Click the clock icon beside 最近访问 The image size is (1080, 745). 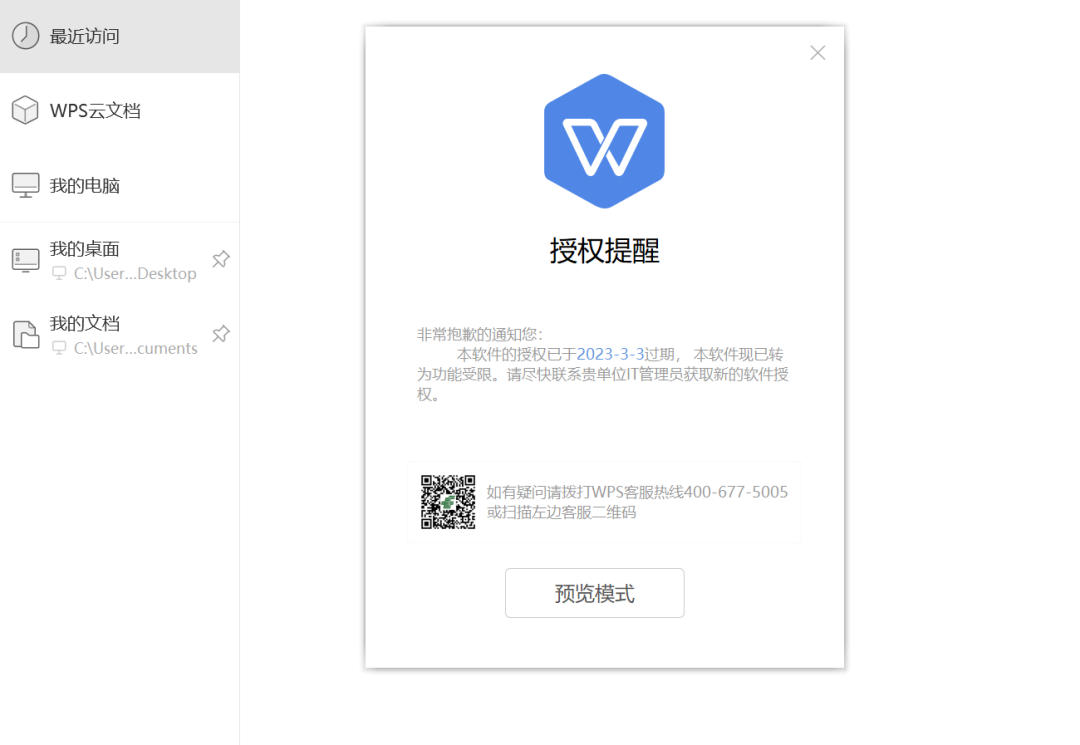(x=25, y=36)
